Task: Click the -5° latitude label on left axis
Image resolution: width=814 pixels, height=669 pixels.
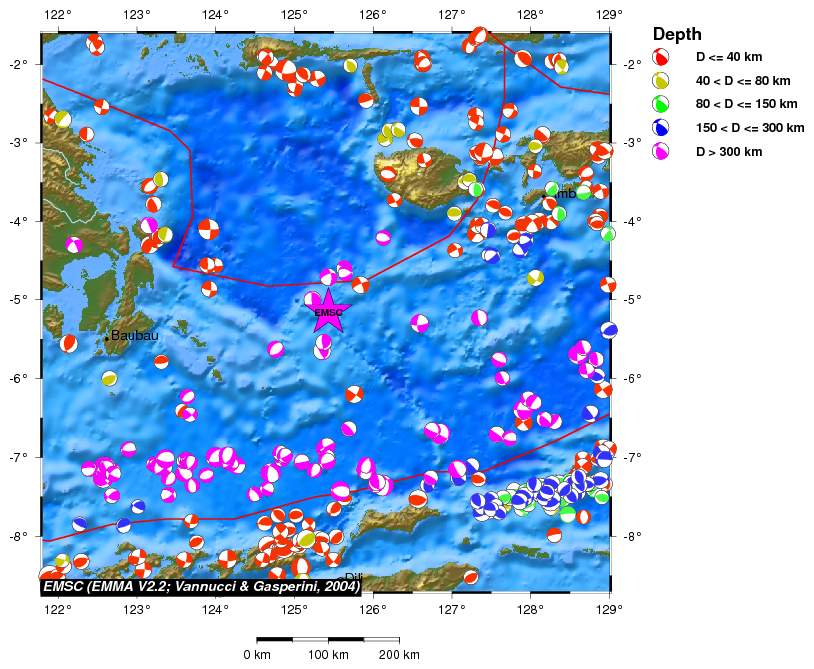Action: (22, 299)
